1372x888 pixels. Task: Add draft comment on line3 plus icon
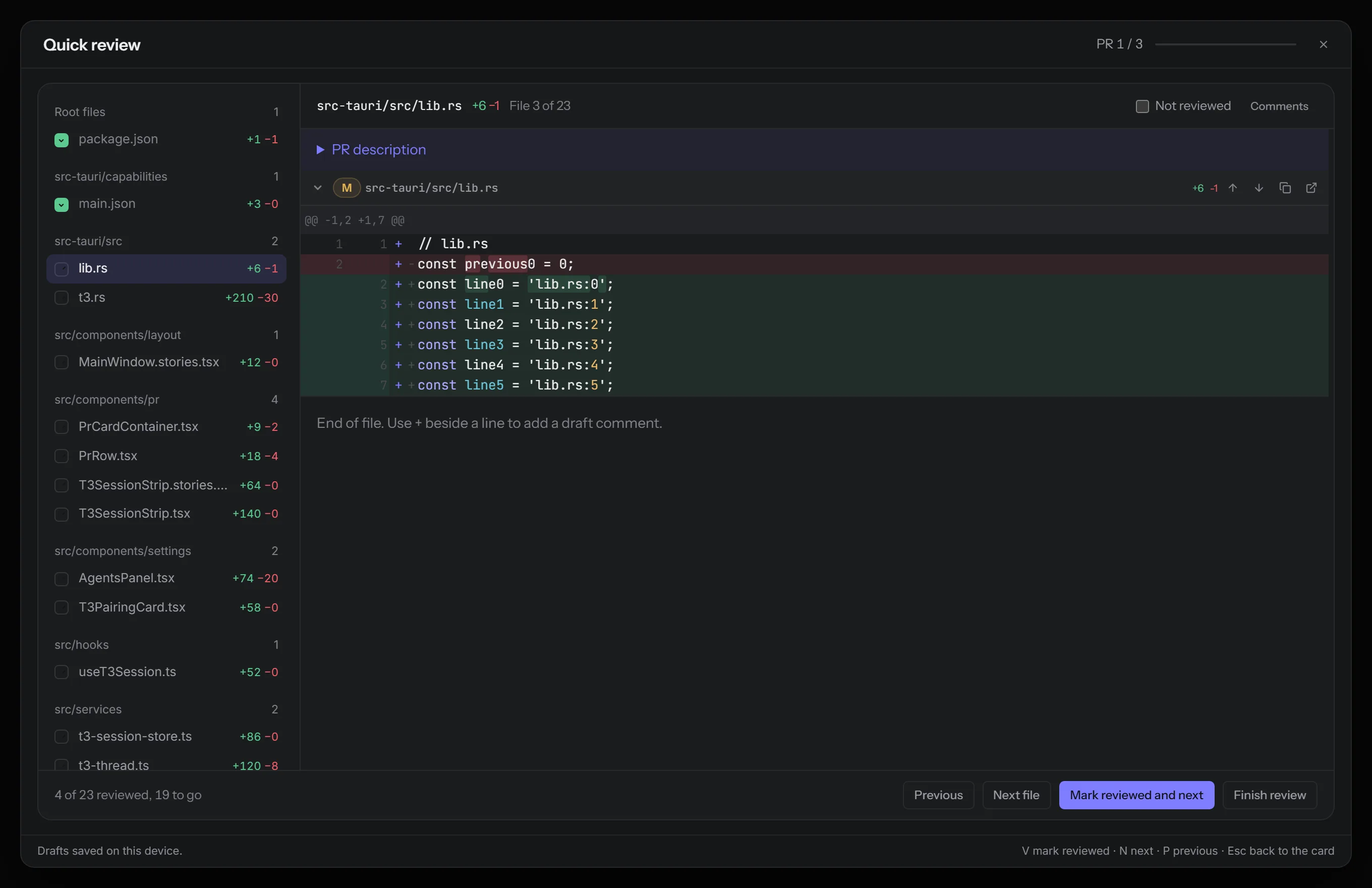[398, 345]
